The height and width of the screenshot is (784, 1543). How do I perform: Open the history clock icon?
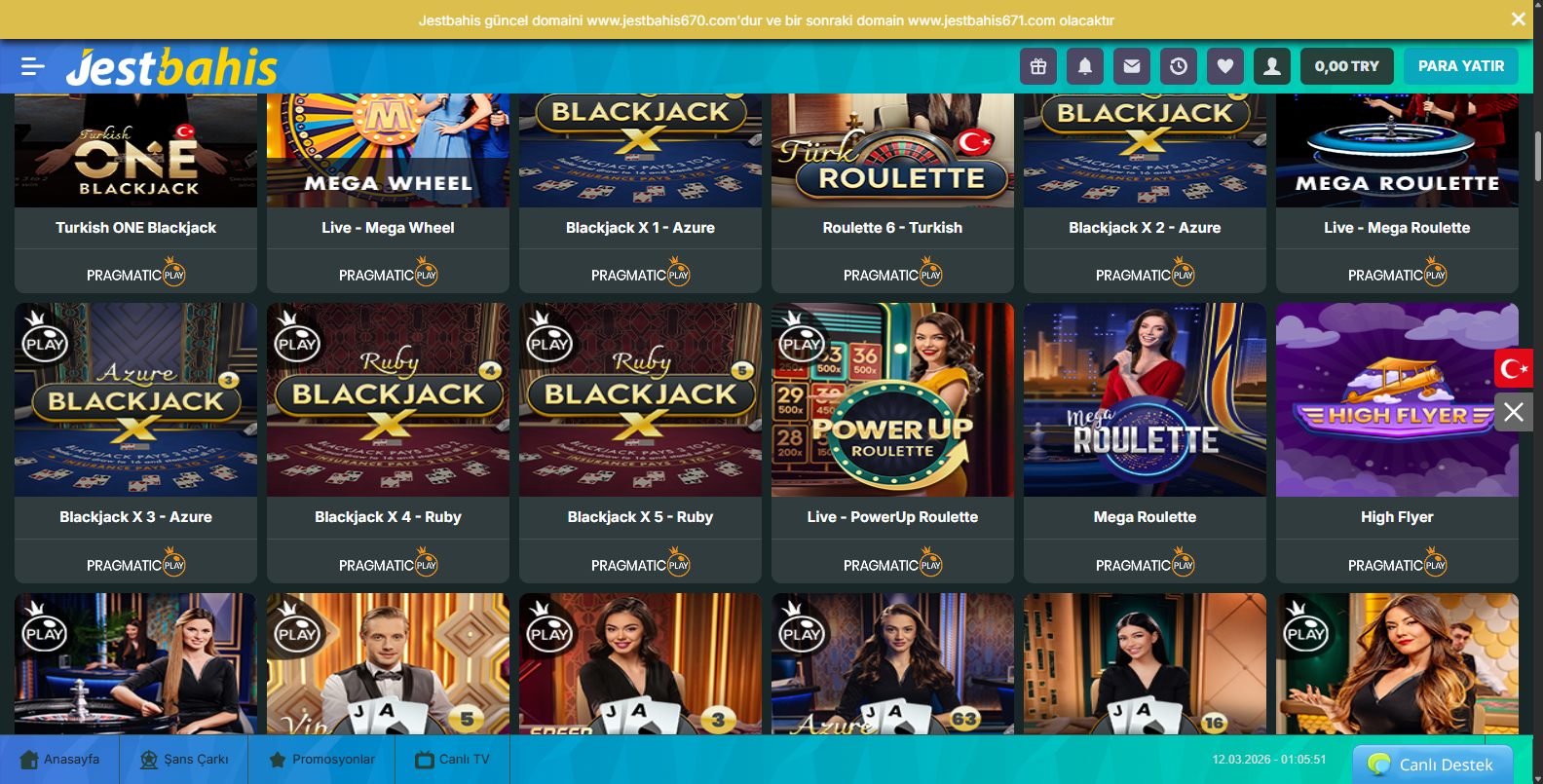pyautogui.click(x=1179, y=66)
